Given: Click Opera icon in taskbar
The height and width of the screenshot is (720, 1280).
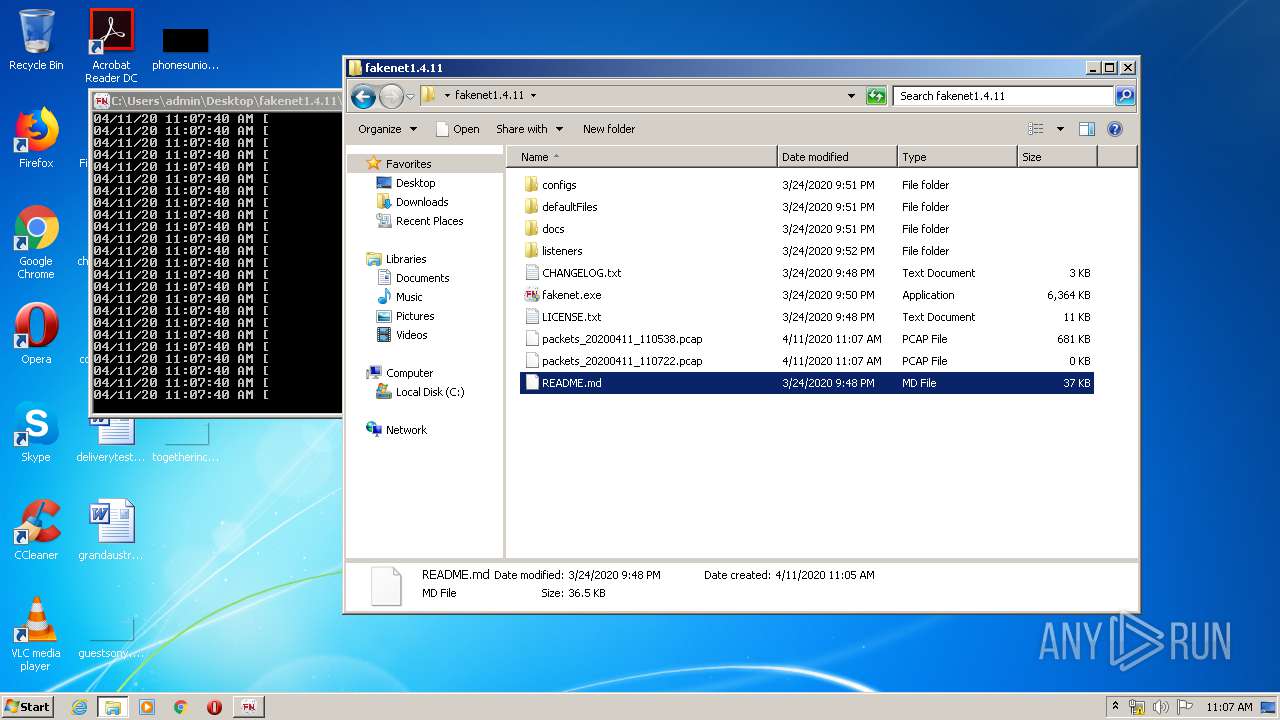Looking at the screenshot, I should pyautogui.click(x=214, y=707).
